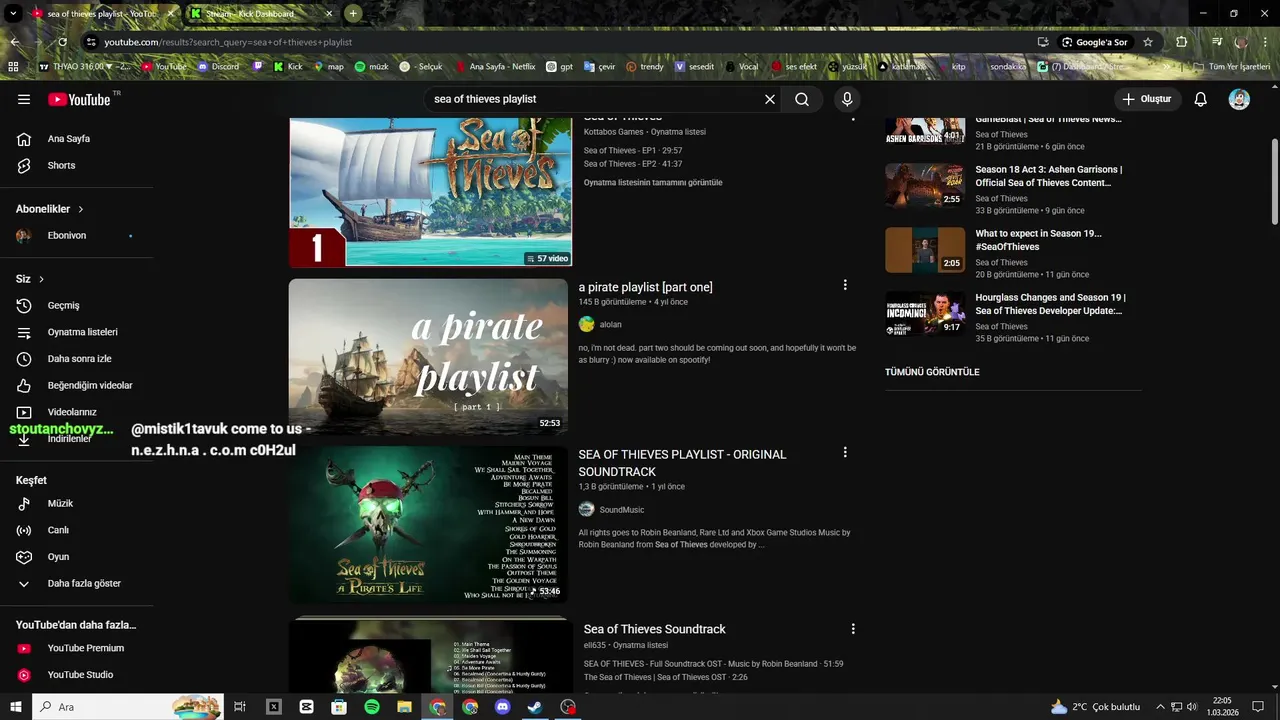Open the tab search dropdown arrow

click(x=13, y=14)
